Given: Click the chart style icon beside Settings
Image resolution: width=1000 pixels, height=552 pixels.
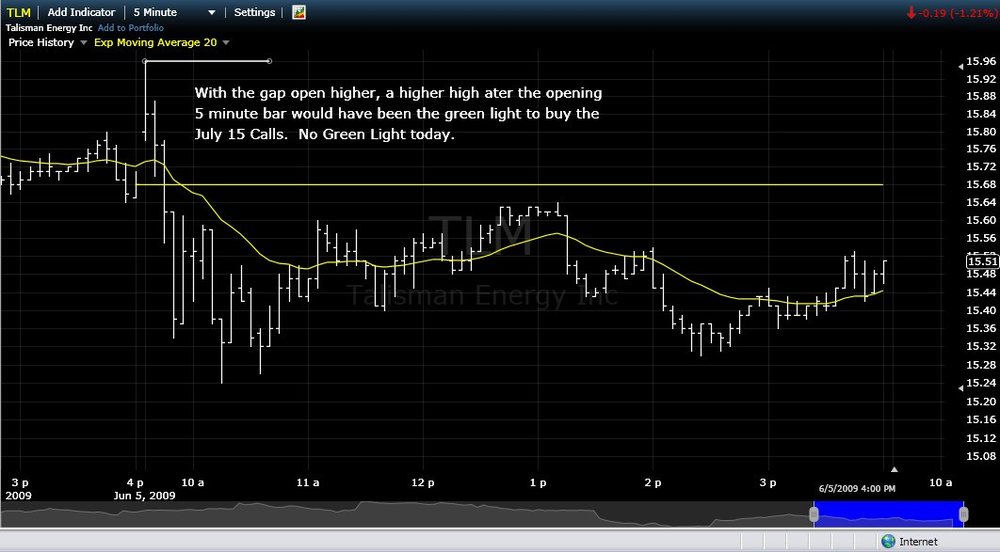Looking at the screenshot, I should 298,12.
